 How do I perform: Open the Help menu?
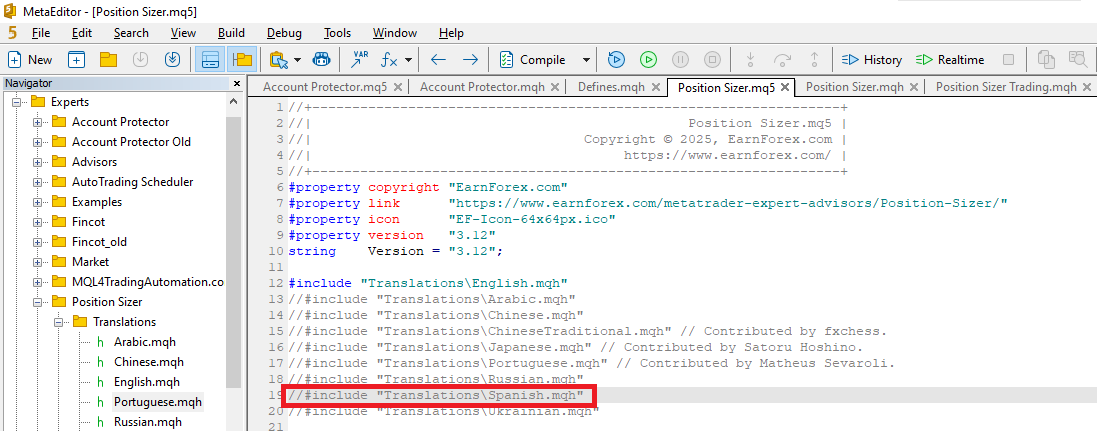click(x=451, y=33)
